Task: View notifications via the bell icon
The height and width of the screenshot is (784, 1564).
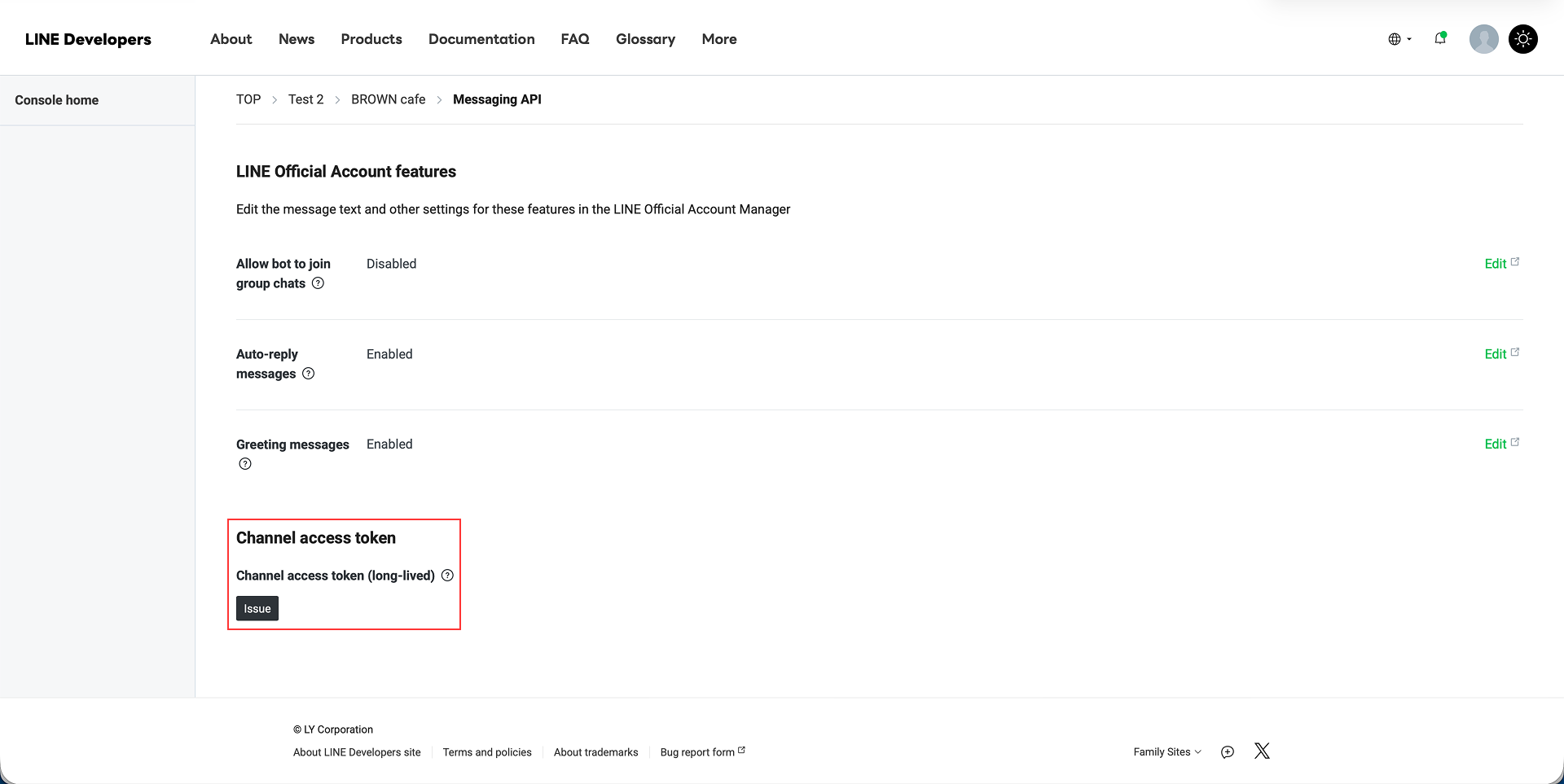Action: [x=1440, y=38]
